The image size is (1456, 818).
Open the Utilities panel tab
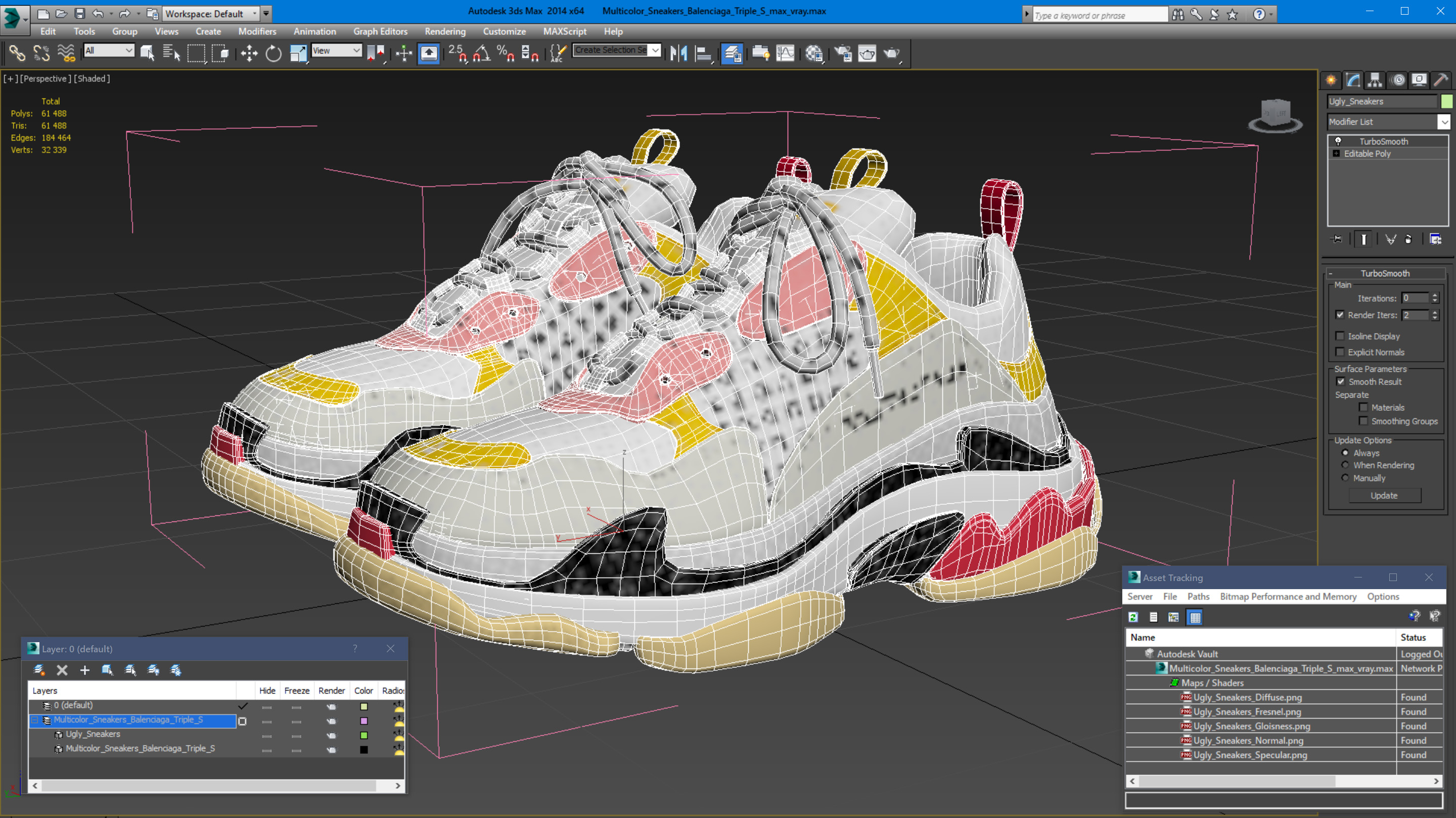pyautogui.click(x=1441, y=80)
